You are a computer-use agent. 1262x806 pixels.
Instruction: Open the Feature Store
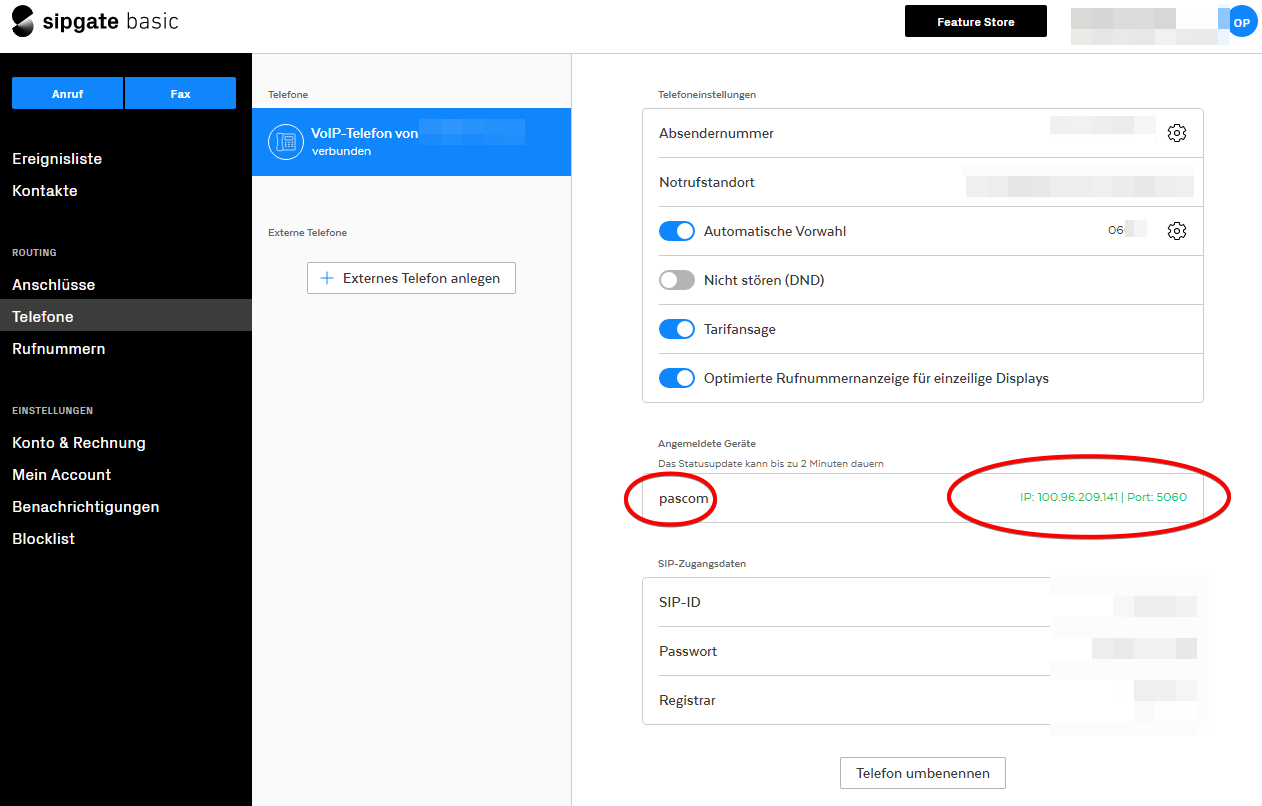[976, 21]
